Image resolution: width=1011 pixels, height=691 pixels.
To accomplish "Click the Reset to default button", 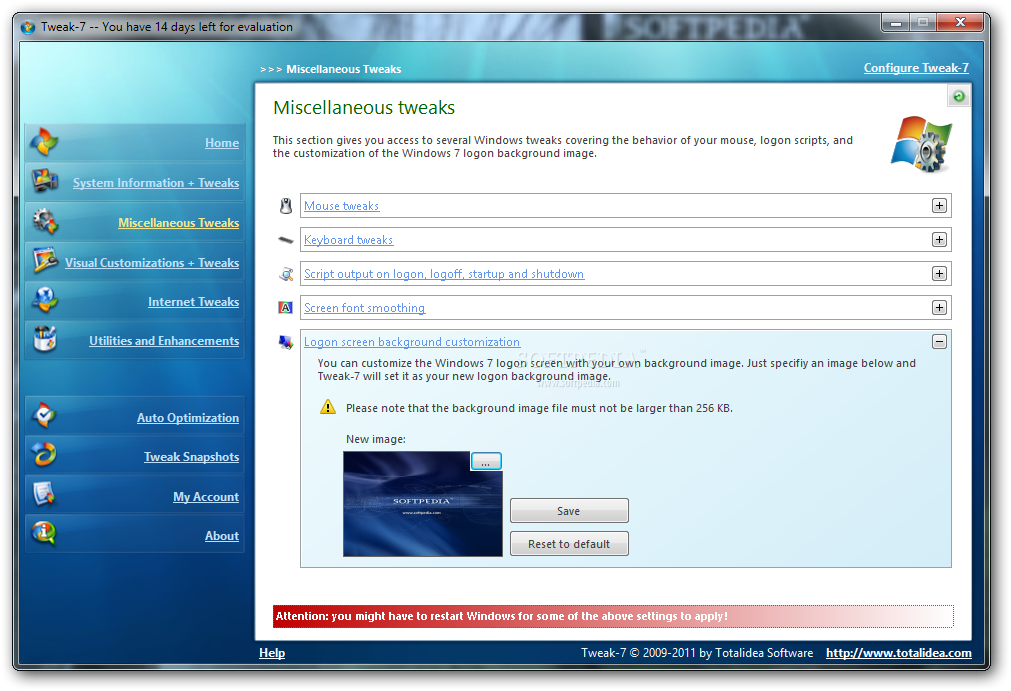I will click(x=569, y=543).
